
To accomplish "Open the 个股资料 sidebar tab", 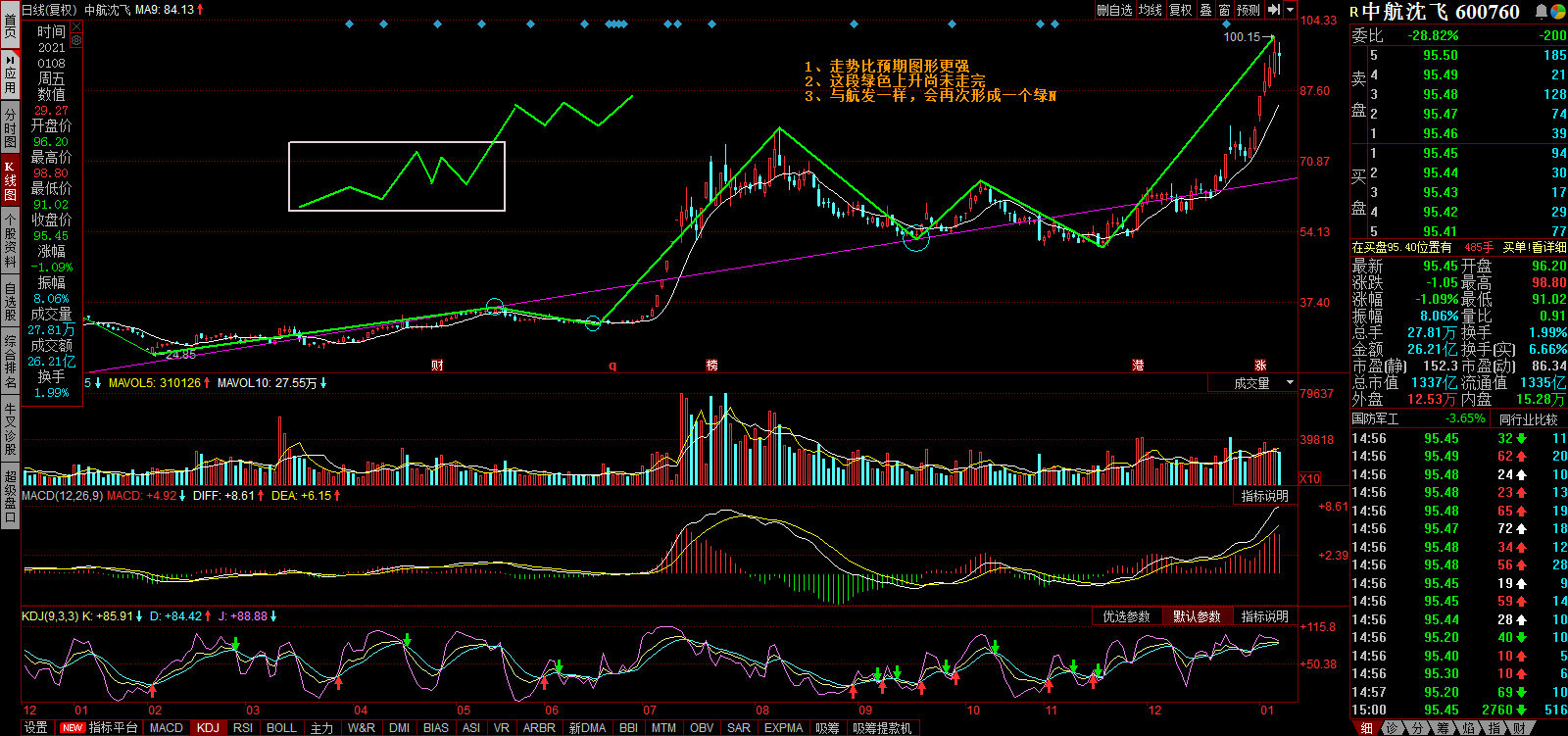I will tap(10, 240).
